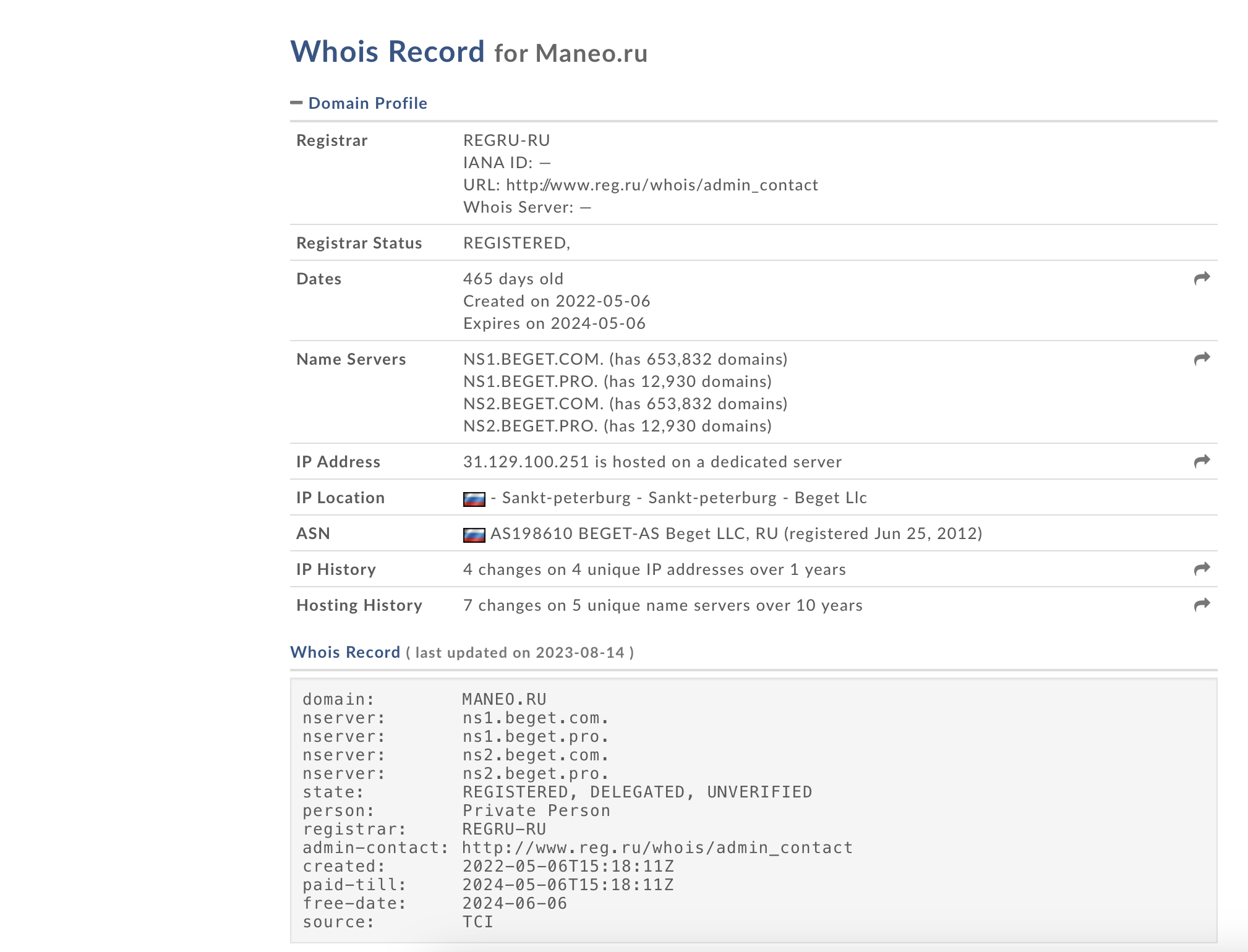Screen dimensions: 1248x952
Task: Click the Name Servers row label
Action: (x=351, y=359)
